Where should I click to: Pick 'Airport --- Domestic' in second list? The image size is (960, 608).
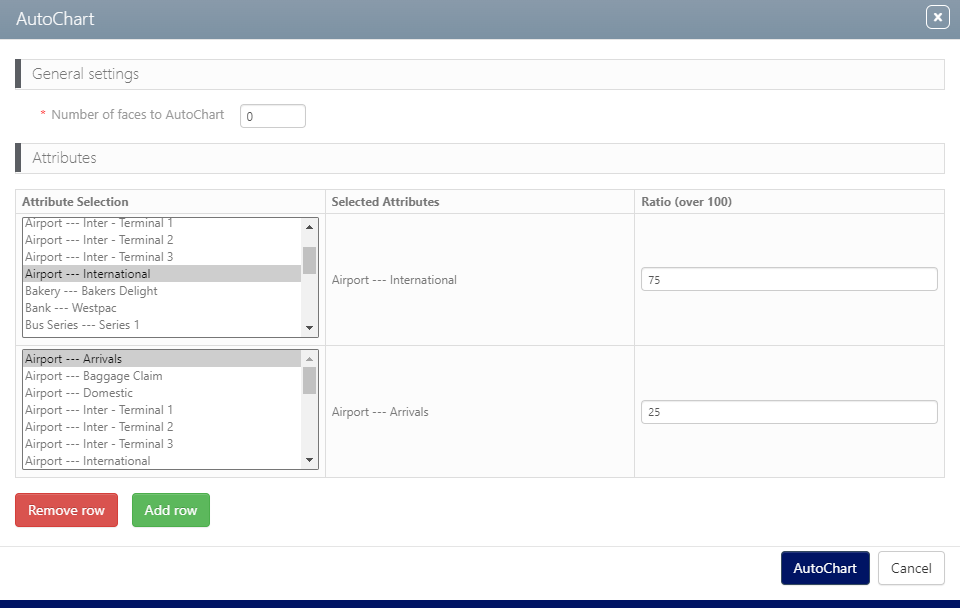point(78,393)
